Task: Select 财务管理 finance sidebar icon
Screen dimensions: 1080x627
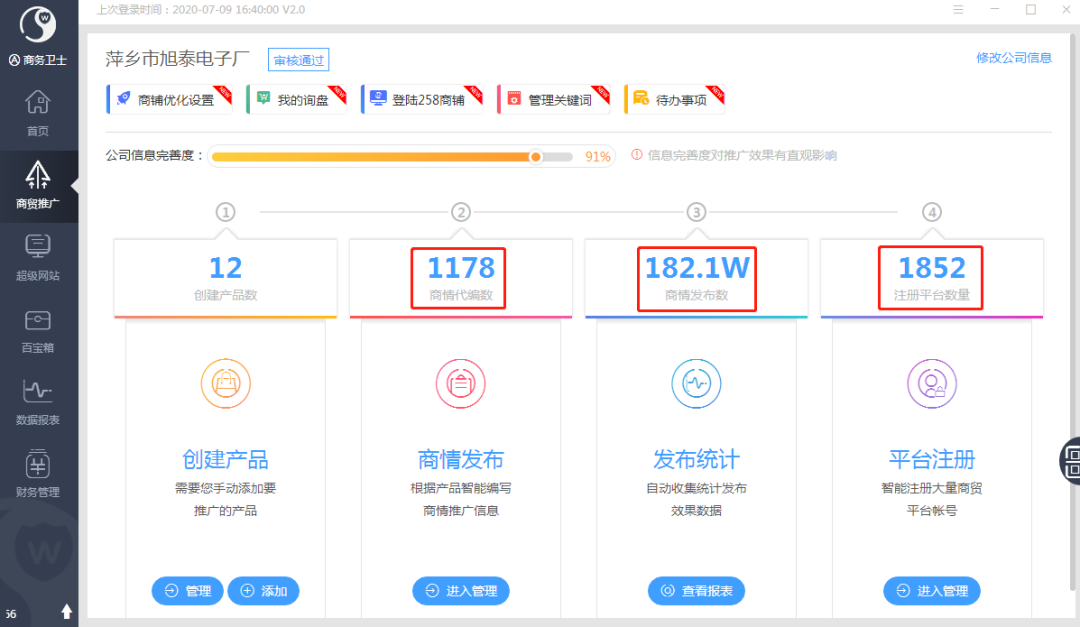Action: click(x=38, y=474)
